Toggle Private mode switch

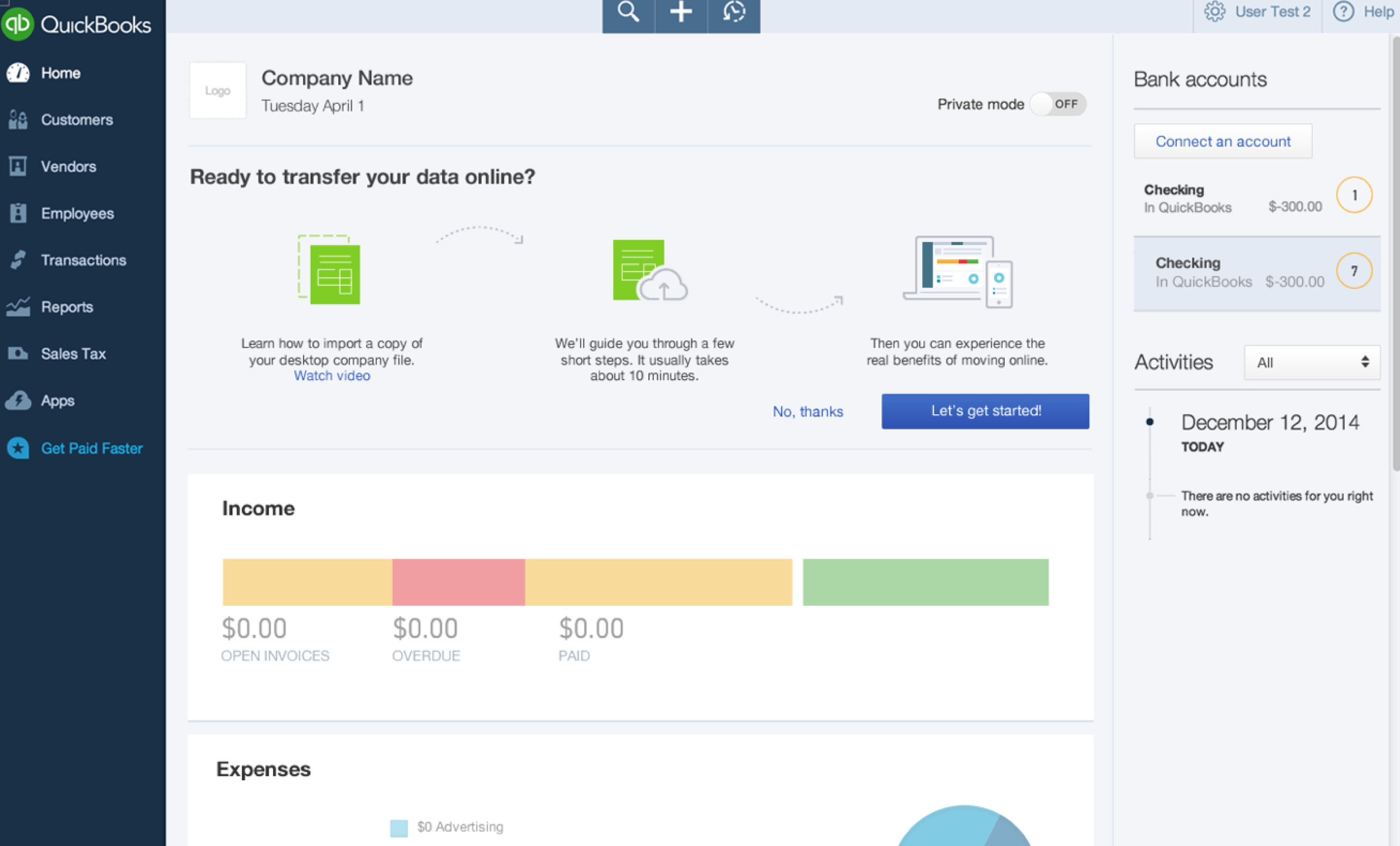tap(1058, 105)
